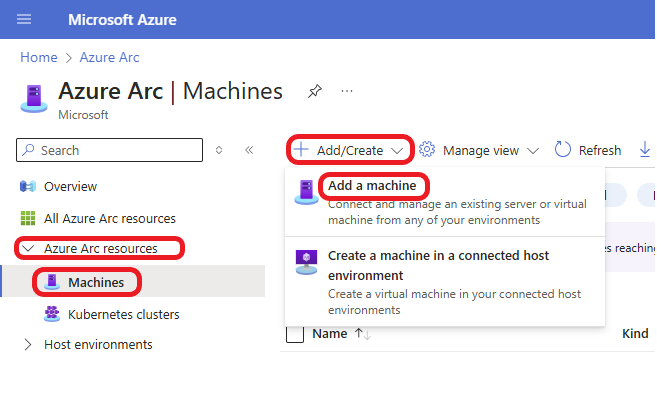Open All Azure Arc resources
Viewport: 657px width, 401px height.
[110, 218]
